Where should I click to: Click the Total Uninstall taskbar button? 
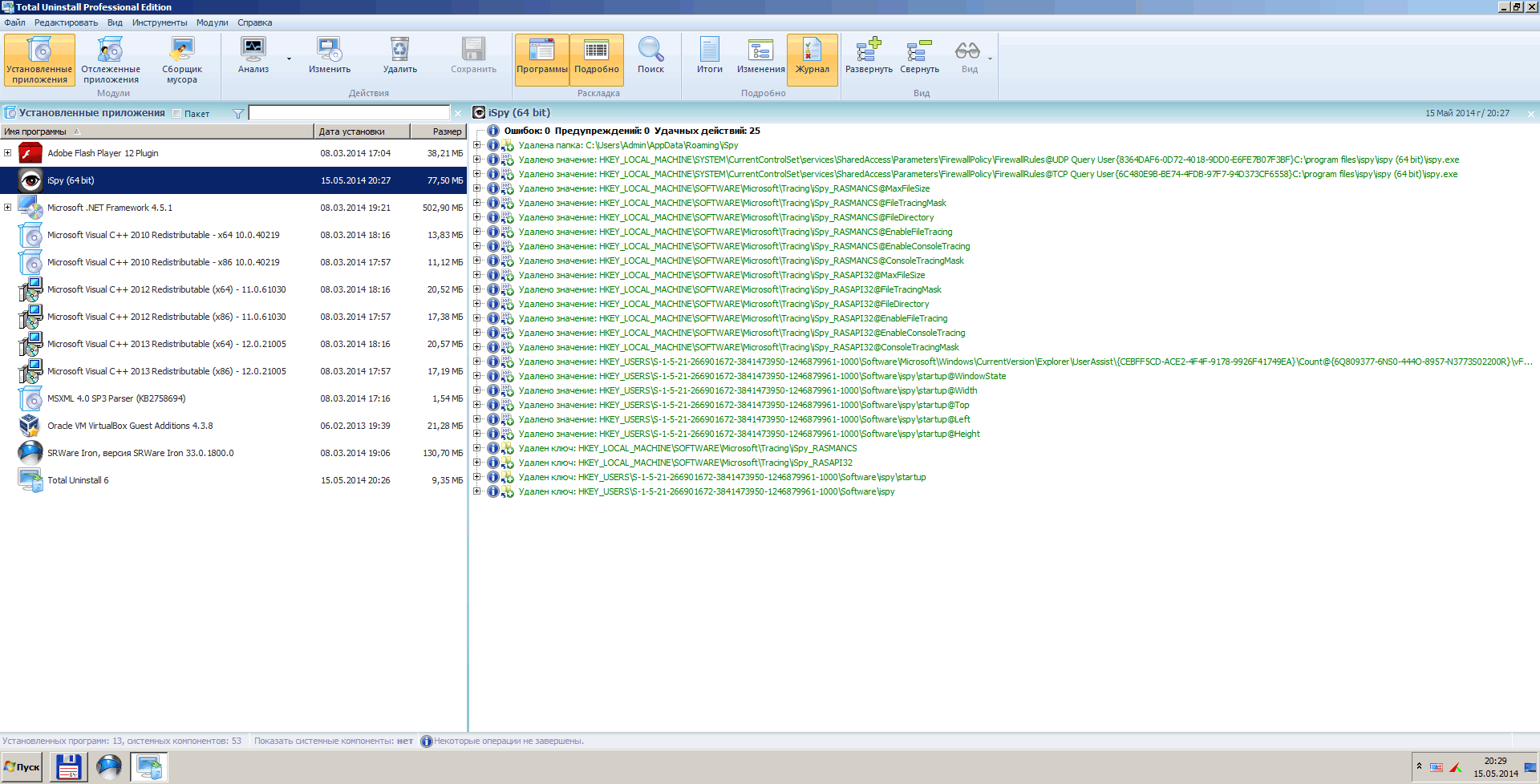[149, 767]
